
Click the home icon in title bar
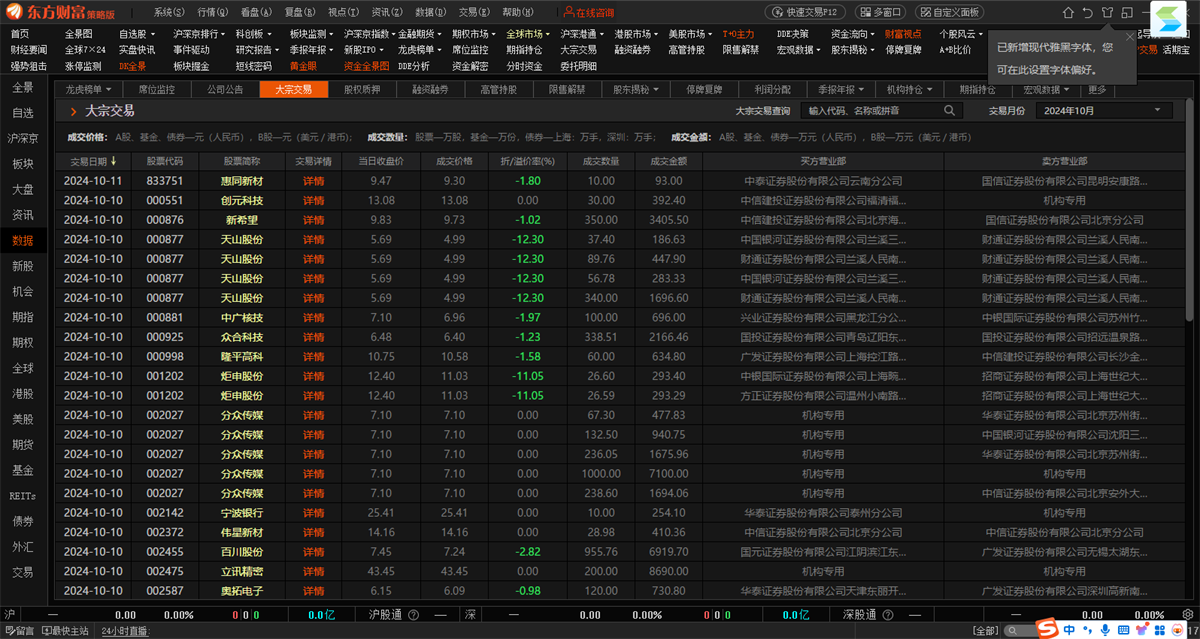tap(1067, 13)
